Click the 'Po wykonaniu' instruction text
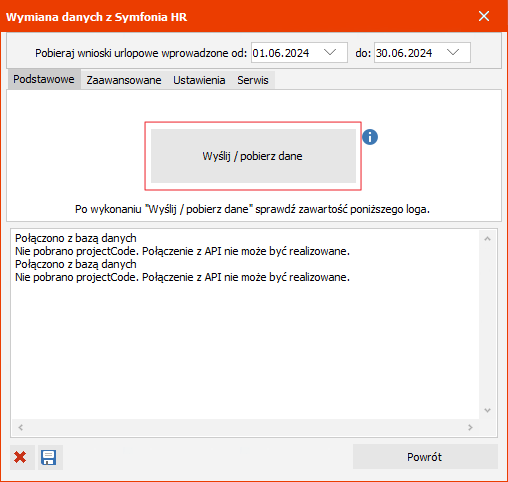The image size is (508, 482). [x=252, y=209]
